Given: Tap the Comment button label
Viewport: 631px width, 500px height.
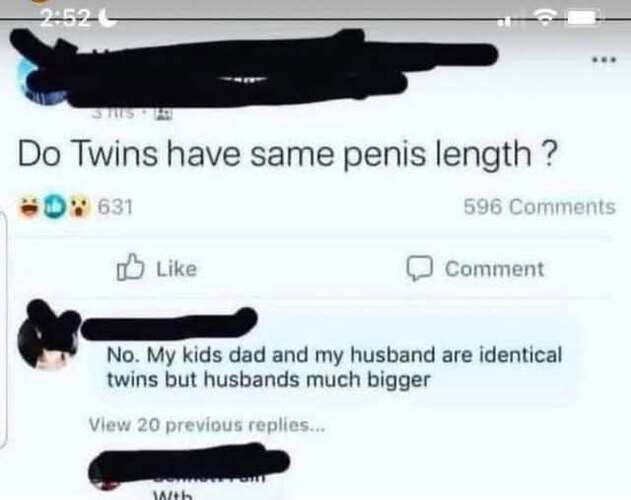Looking at the screenshot, I should click(x=495, y=269).
